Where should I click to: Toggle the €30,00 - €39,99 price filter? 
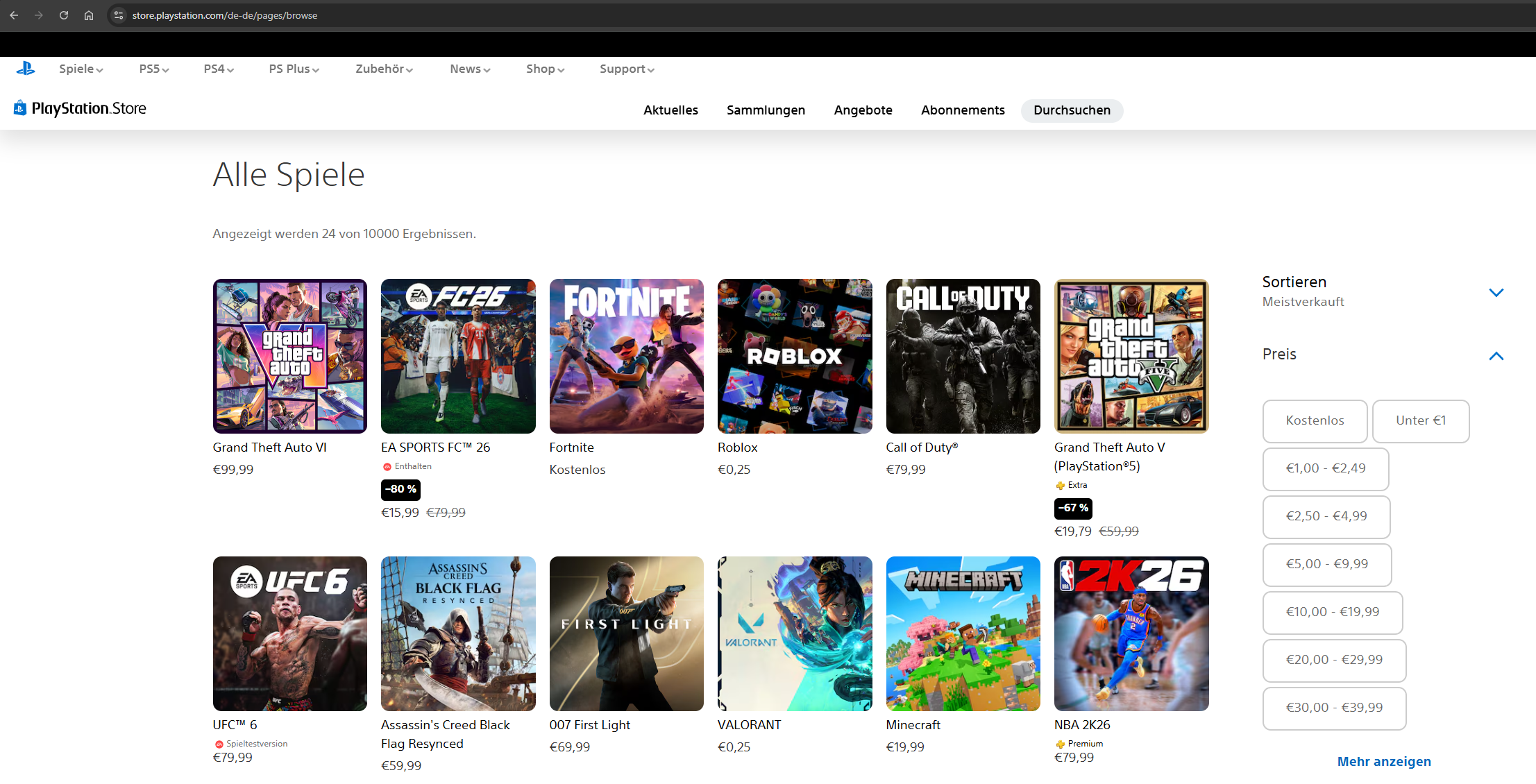[1334, 708]
